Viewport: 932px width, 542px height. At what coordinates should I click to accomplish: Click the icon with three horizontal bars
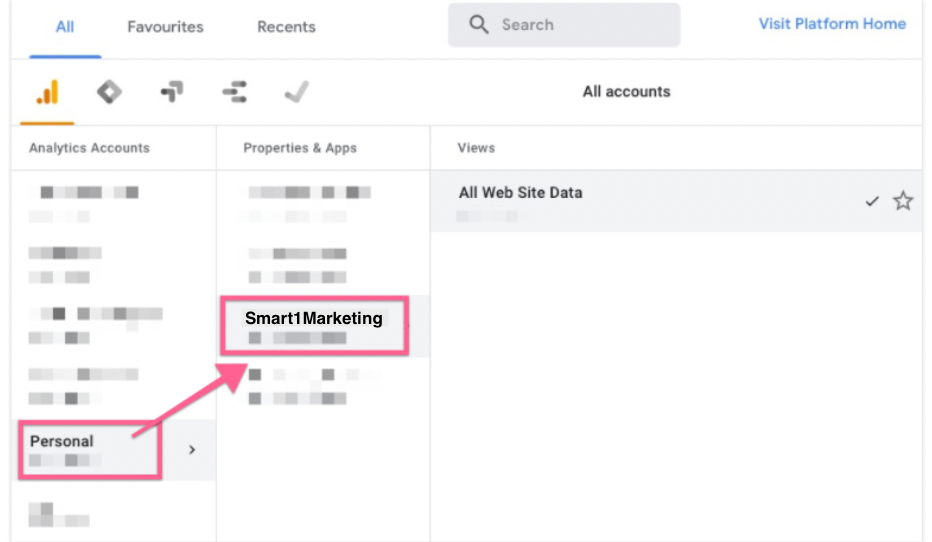(234, 93)
